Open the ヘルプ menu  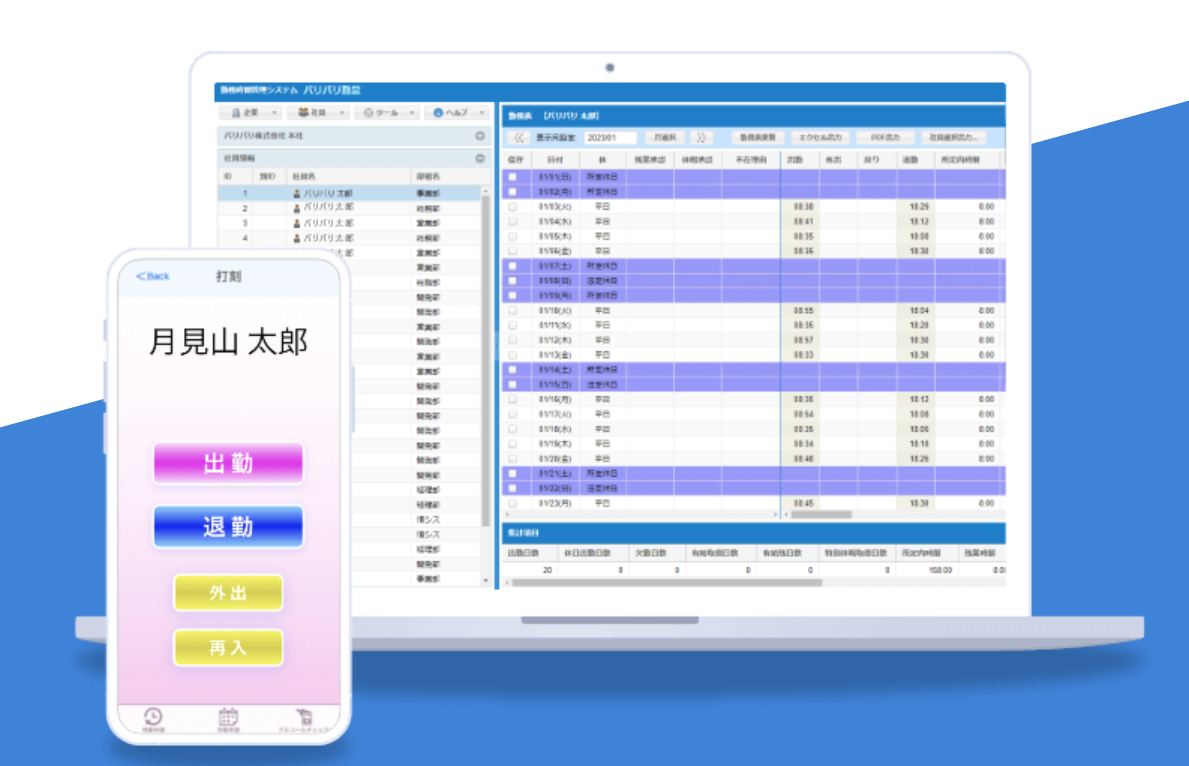click(457, 113)
